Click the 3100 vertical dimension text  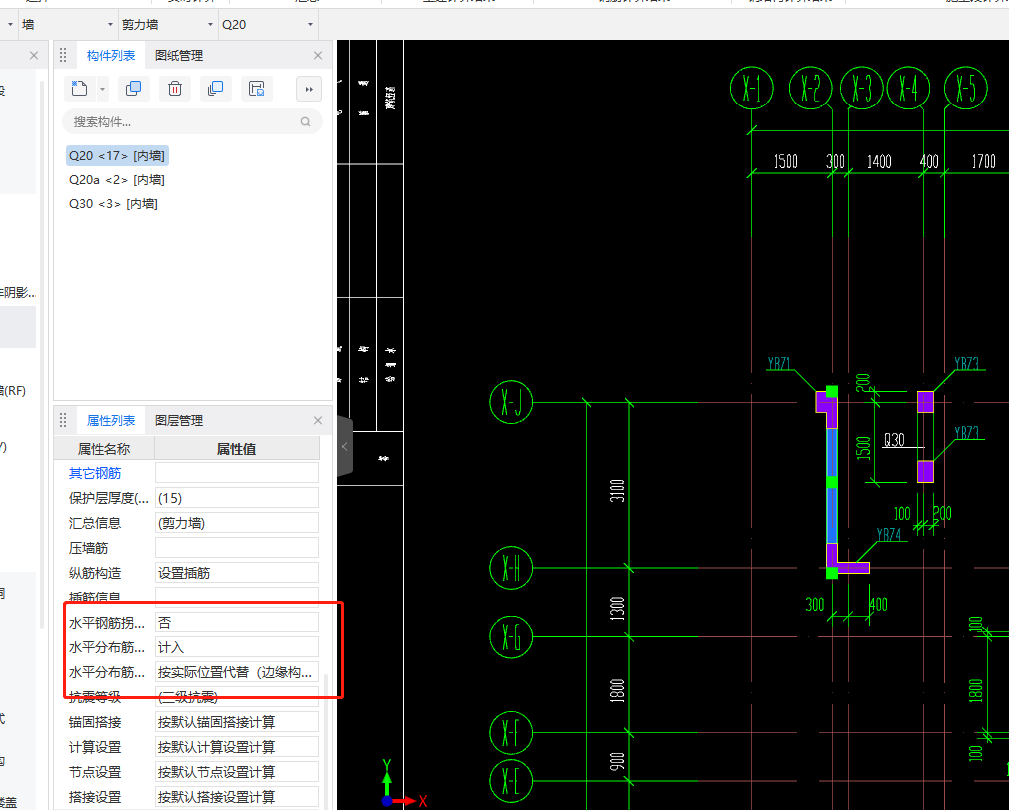click(x=617, y=491)
